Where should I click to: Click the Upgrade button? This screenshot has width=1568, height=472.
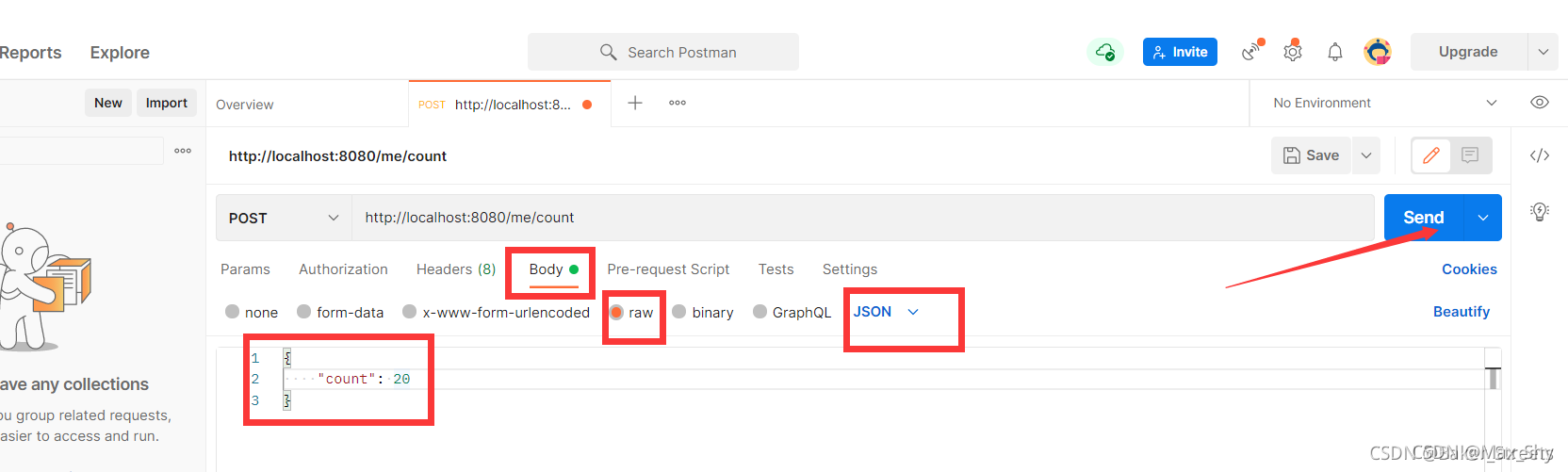[x=1468, y=52]
